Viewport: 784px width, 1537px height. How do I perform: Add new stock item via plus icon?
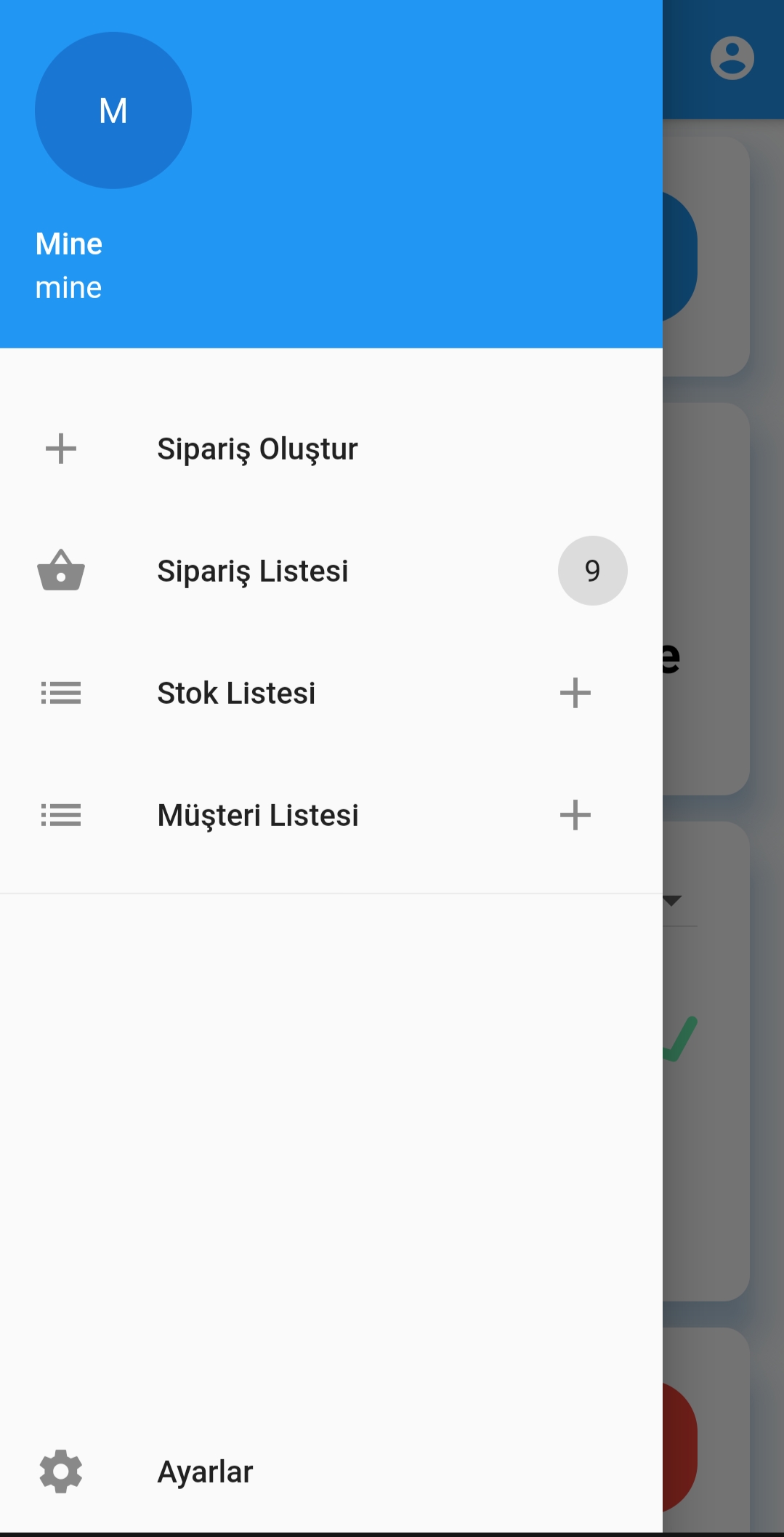tap(575, 693)
